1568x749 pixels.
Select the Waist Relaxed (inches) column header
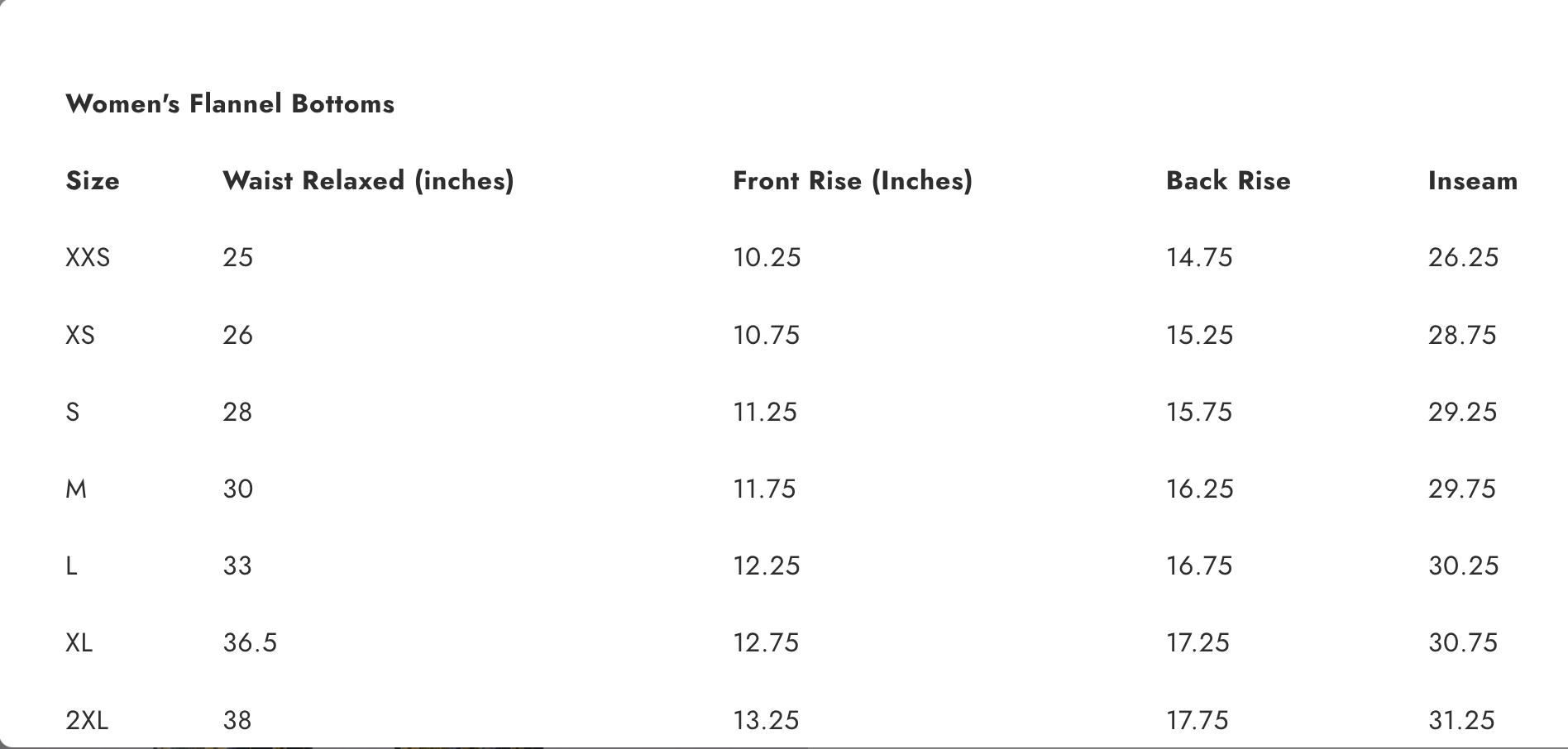(368, 181)
